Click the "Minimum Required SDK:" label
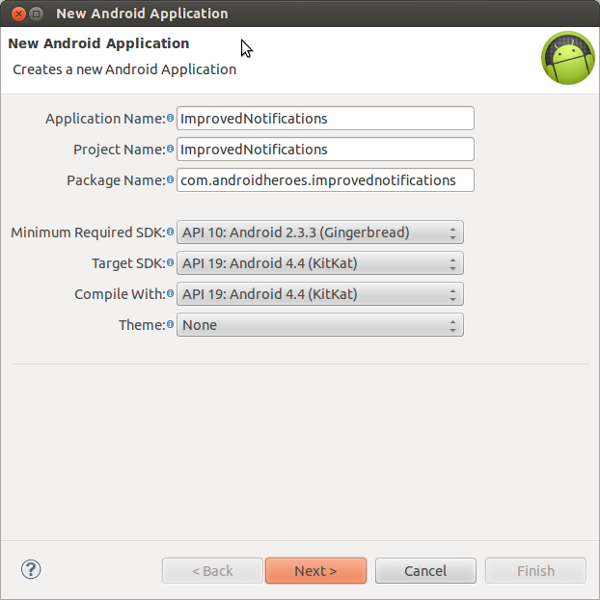600x600 pixels. [88, 232]
